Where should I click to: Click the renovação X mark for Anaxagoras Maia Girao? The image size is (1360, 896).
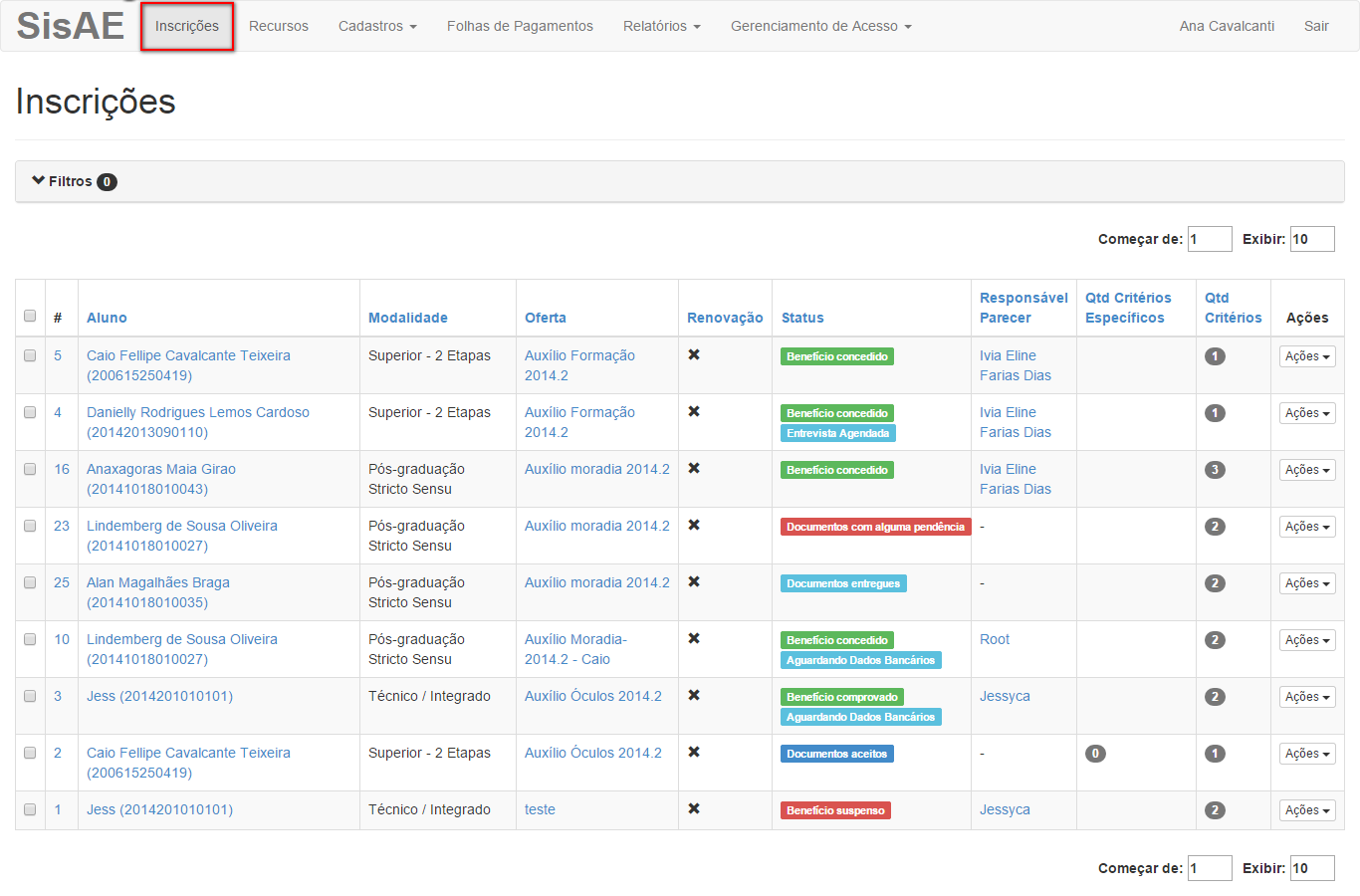[694, 468]
